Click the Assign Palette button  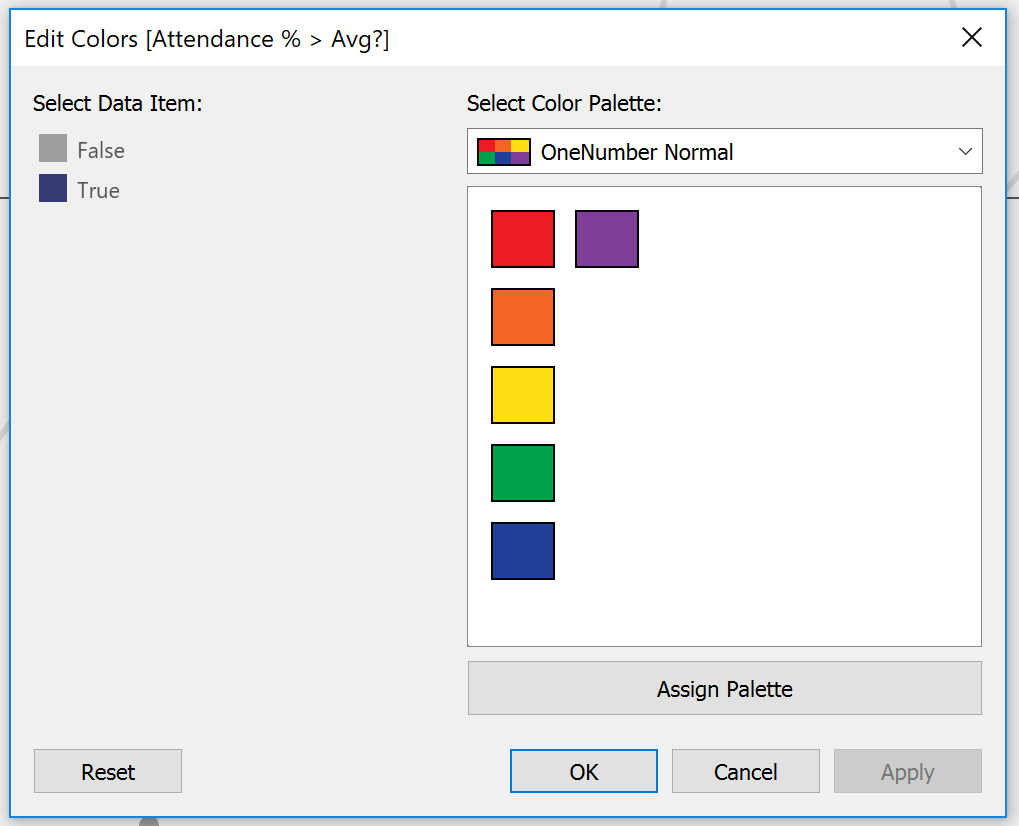click(x=725, y=688)
